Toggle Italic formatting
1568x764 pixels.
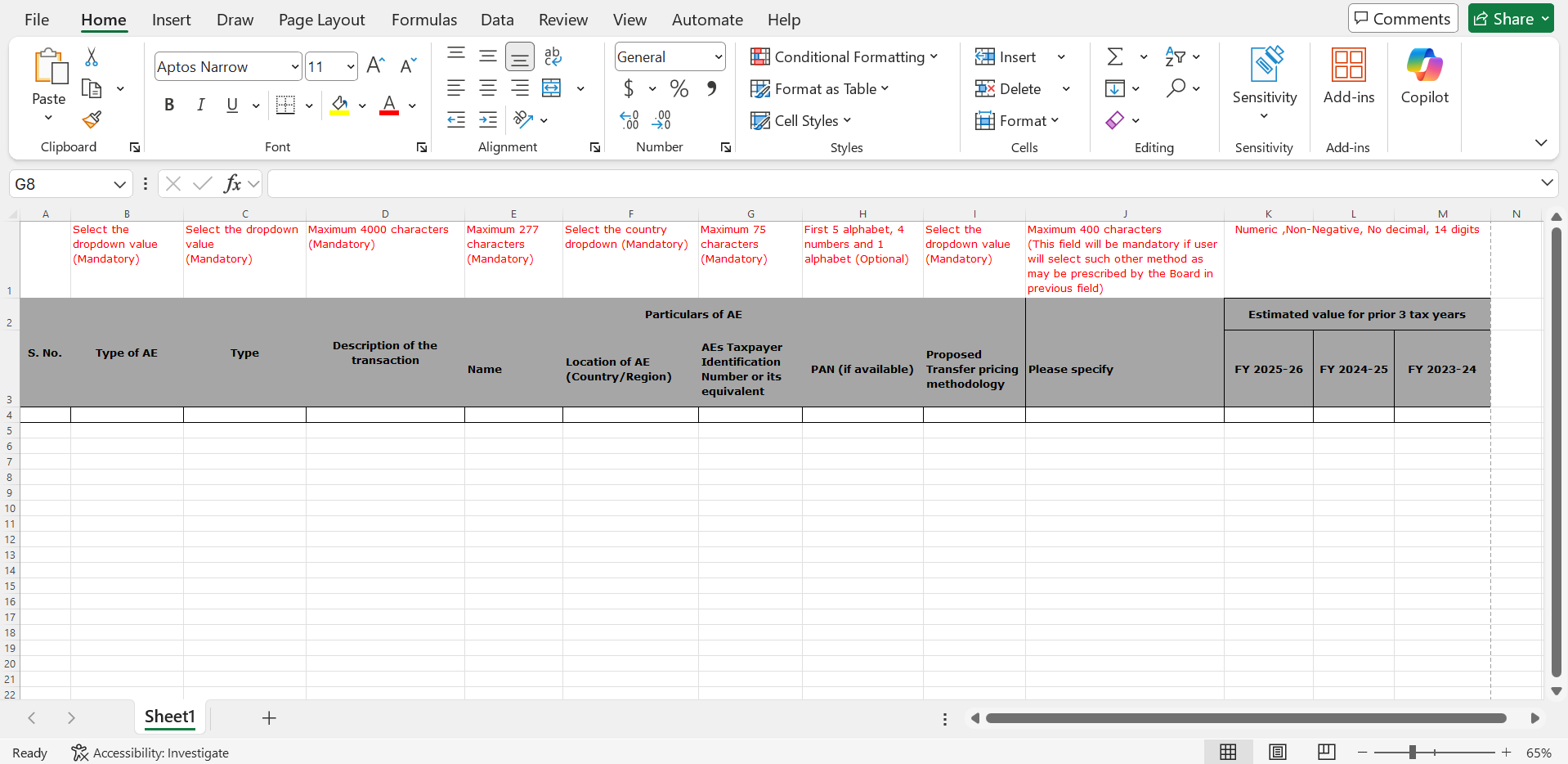click(x=201, y=105)
